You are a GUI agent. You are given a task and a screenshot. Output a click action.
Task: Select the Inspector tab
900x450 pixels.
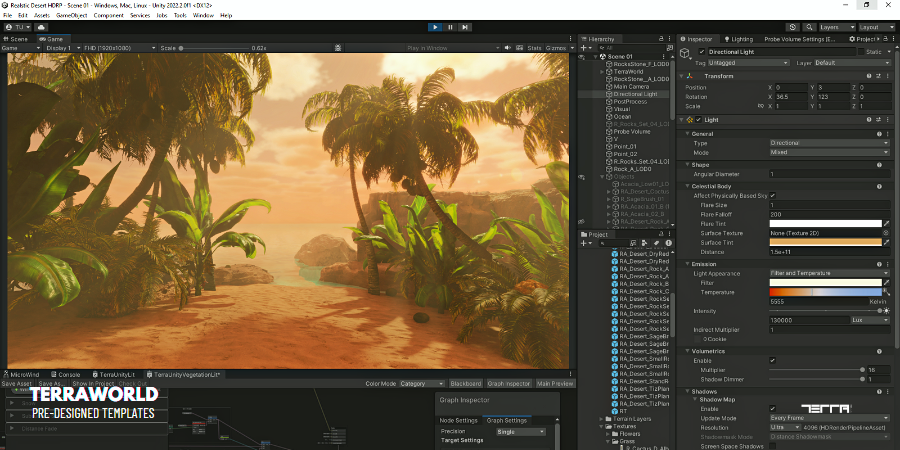[696, 39]
